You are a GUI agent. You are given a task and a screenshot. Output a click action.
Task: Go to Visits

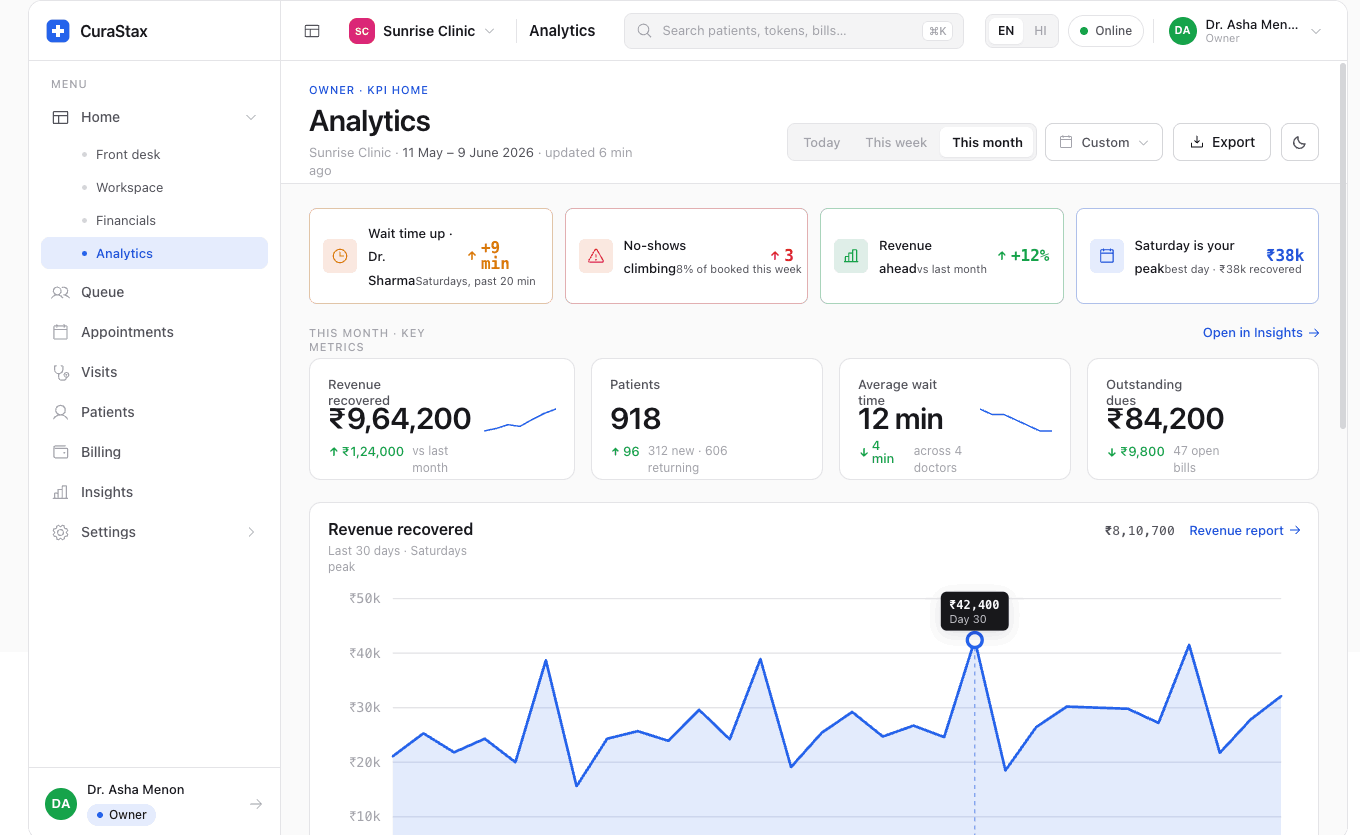(x=154, y=372)
